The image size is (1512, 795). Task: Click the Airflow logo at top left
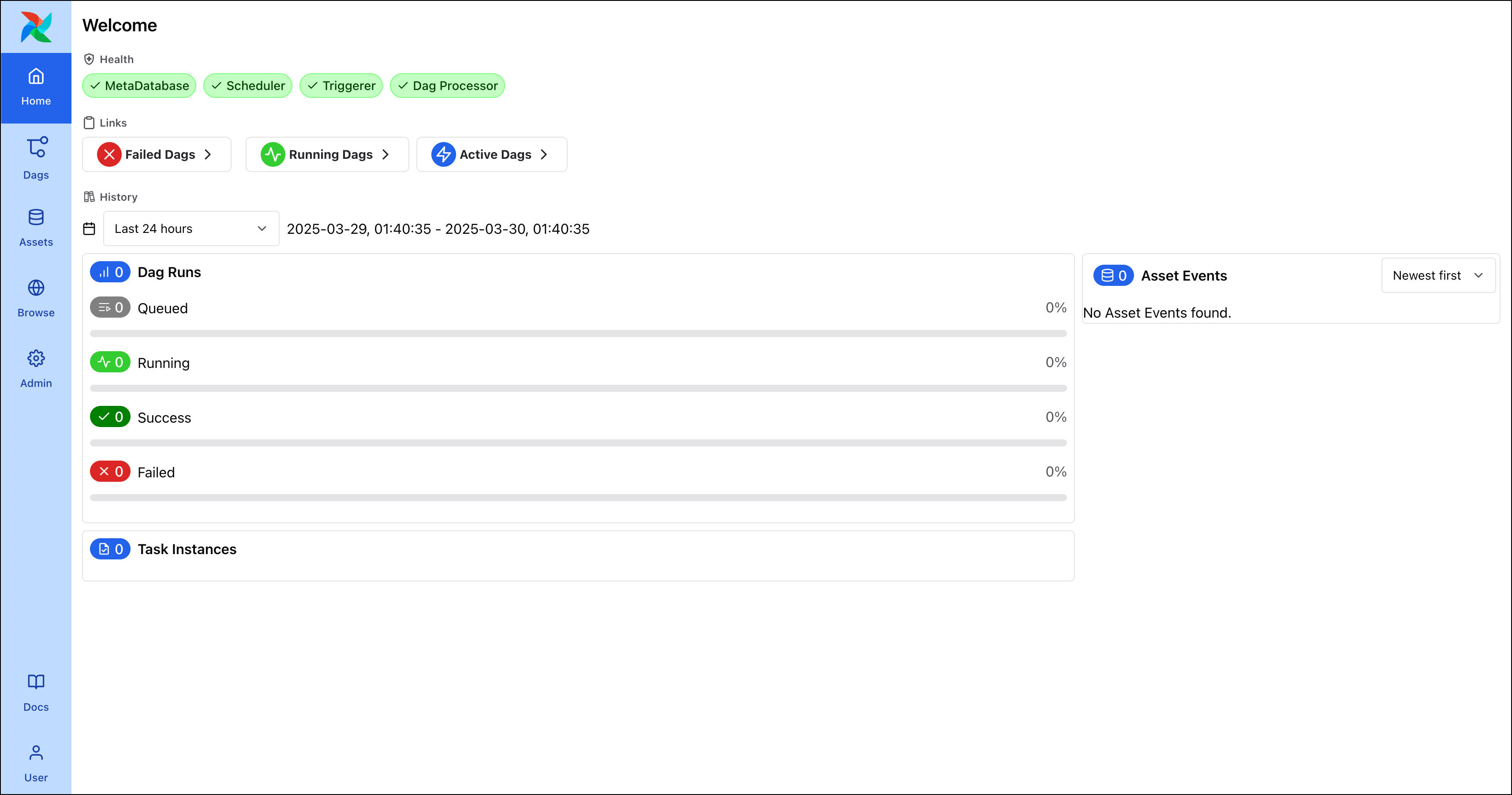pyautogui.click(x=36, y=26)
